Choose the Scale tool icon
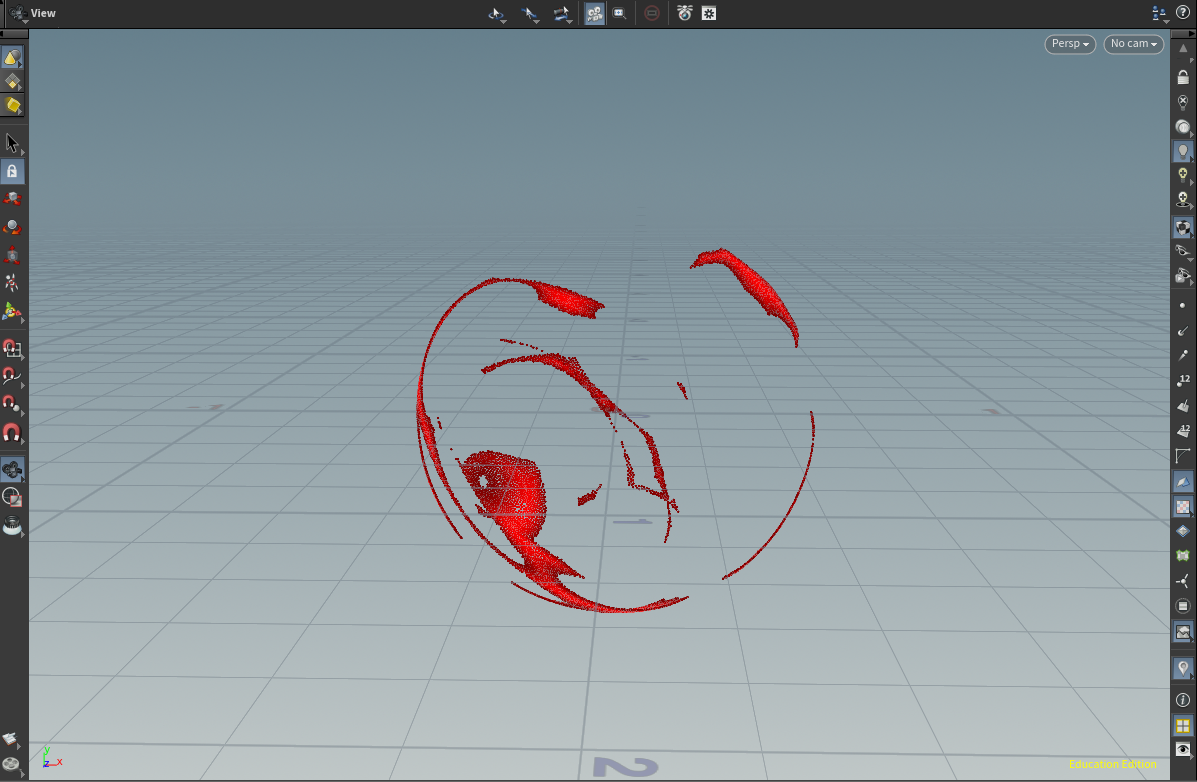Viewport: 1197px width, 782px height. pyautogui.click(x=12, y=254)
